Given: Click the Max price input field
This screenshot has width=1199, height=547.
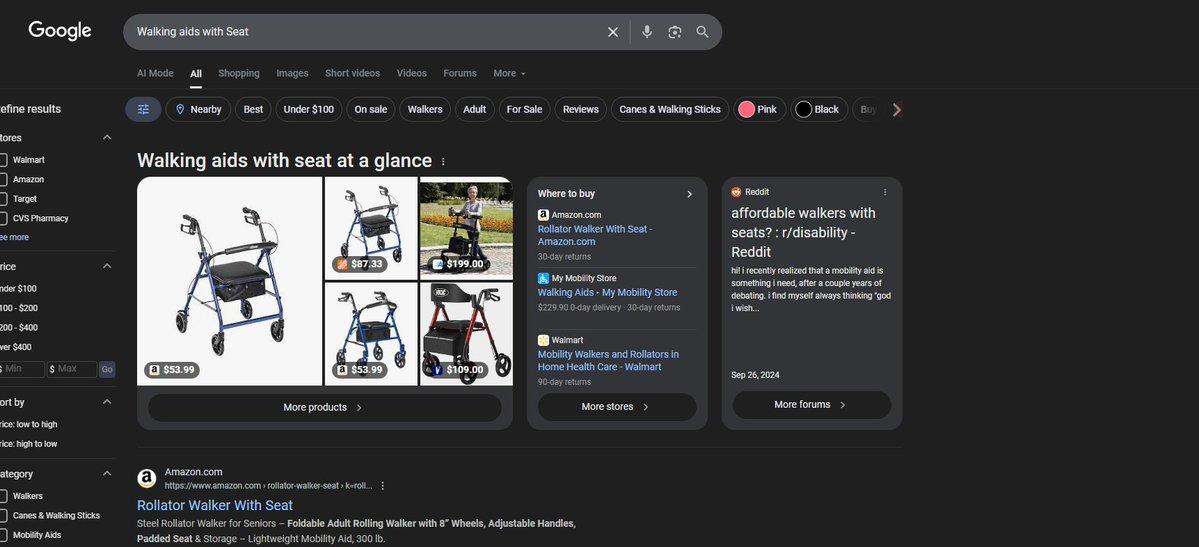Looking at the screenshot, I should tap(72, 370).
